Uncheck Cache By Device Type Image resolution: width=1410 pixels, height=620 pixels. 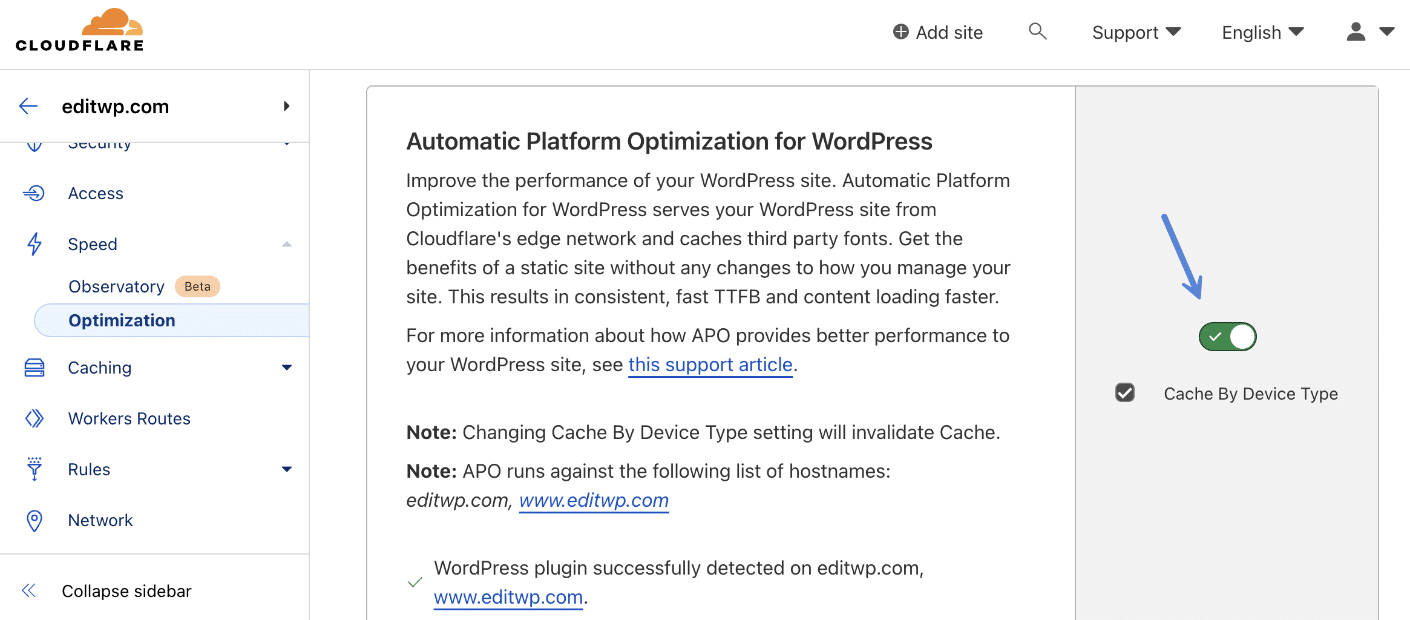[1124, 393]
